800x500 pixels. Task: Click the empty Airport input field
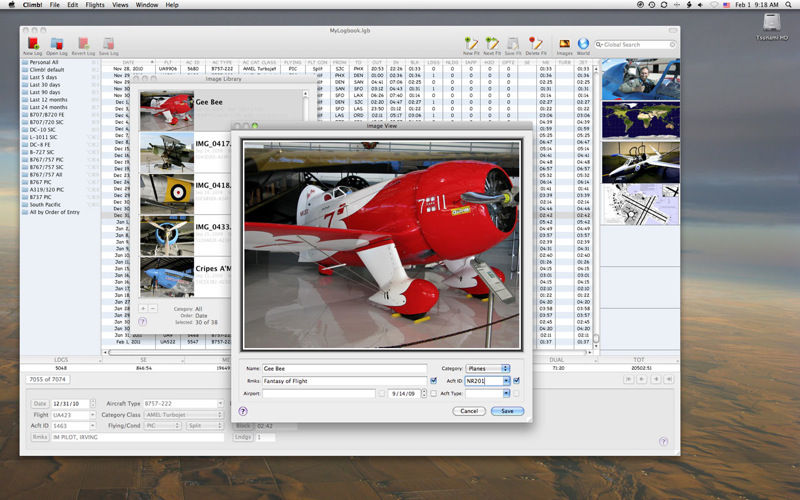319,393
